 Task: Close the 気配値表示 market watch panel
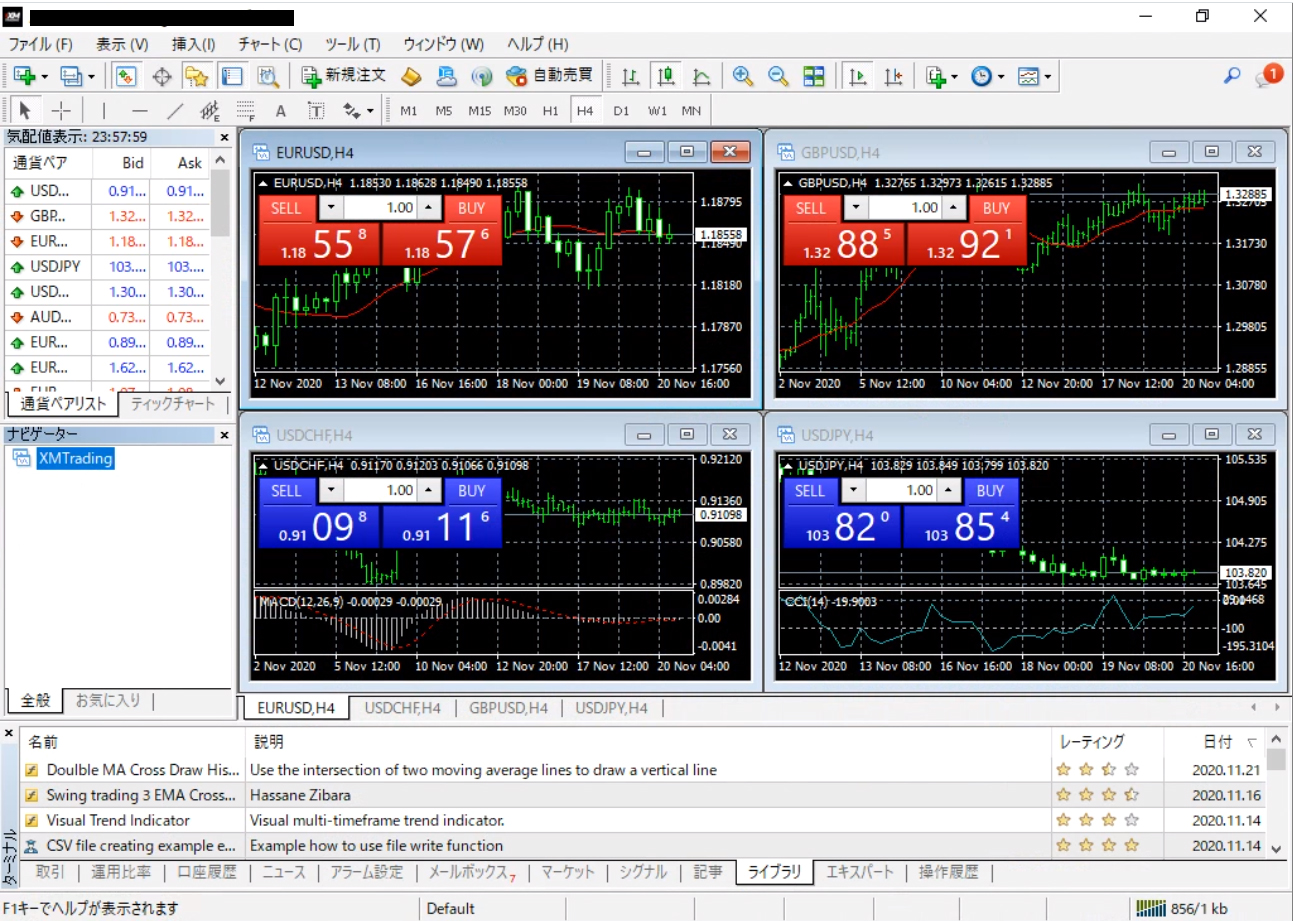[x=224, y=137]
